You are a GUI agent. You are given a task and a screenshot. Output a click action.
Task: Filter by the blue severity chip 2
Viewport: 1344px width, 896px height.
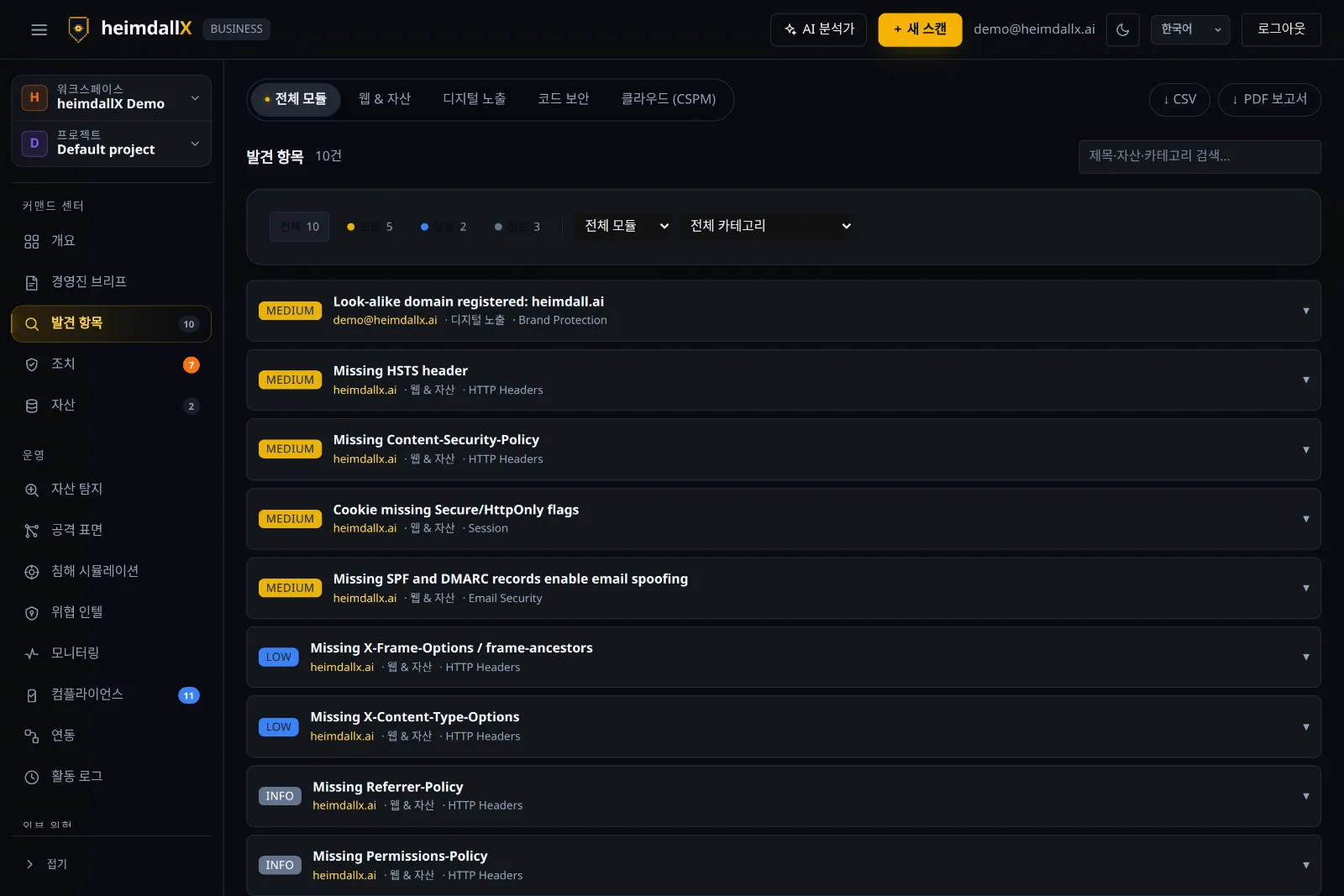444,227
